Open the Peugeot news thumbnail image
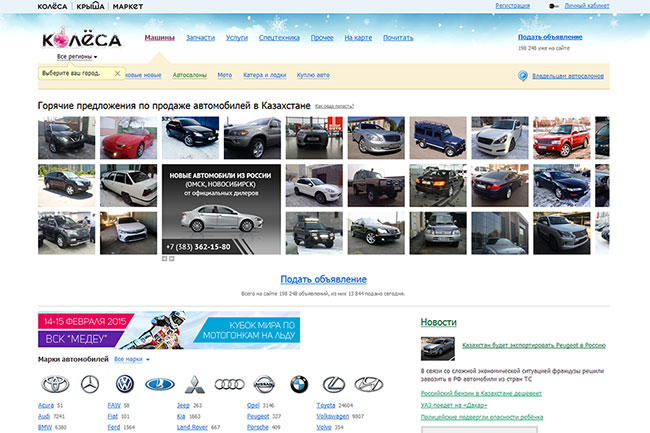Image resolution: width=650 pixels, height=433 pixels. pyautogui.click(x=438, y=348)
